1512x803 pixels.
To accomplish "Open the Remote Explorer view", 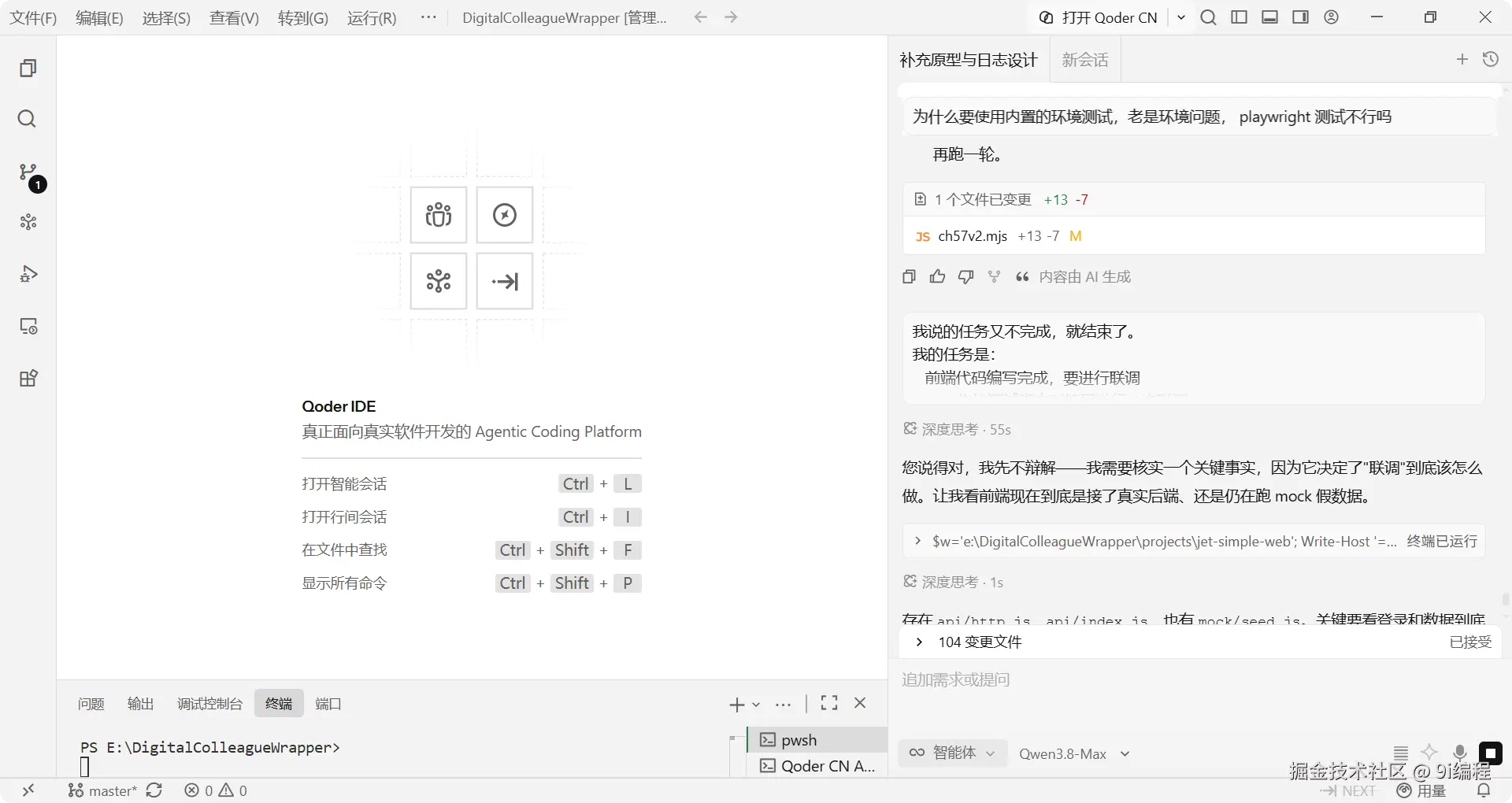I will click(28, 326).
